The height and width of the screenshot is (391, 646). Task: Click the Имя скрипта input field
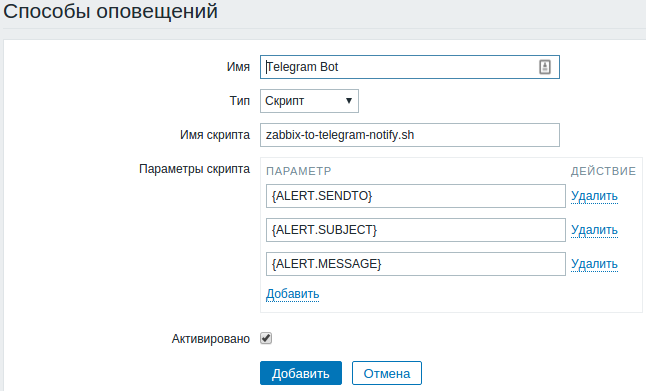(x=410, y=135)
